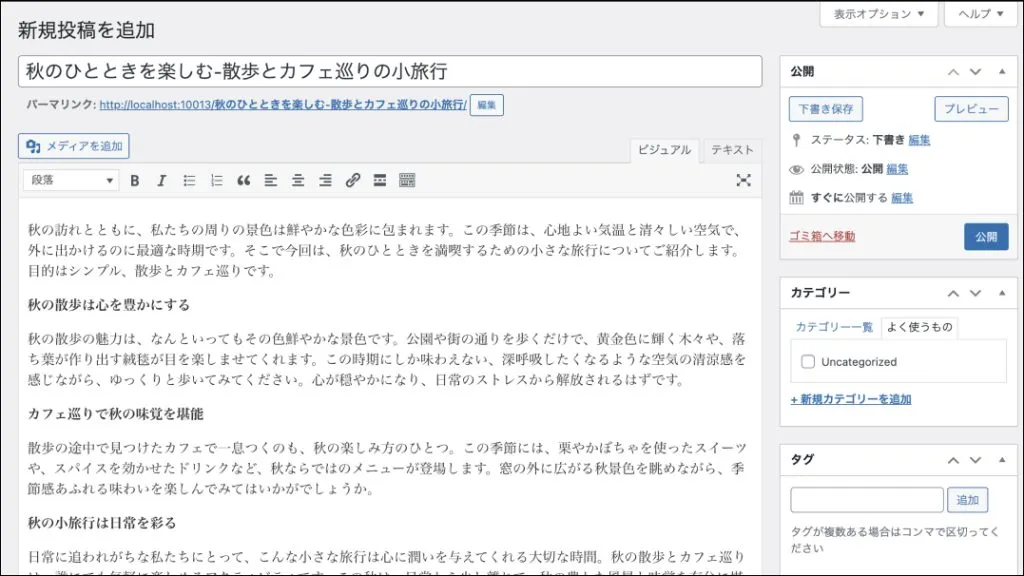Insert or edit link
This screenshot has height=576, width=1024.
[353, 181]
